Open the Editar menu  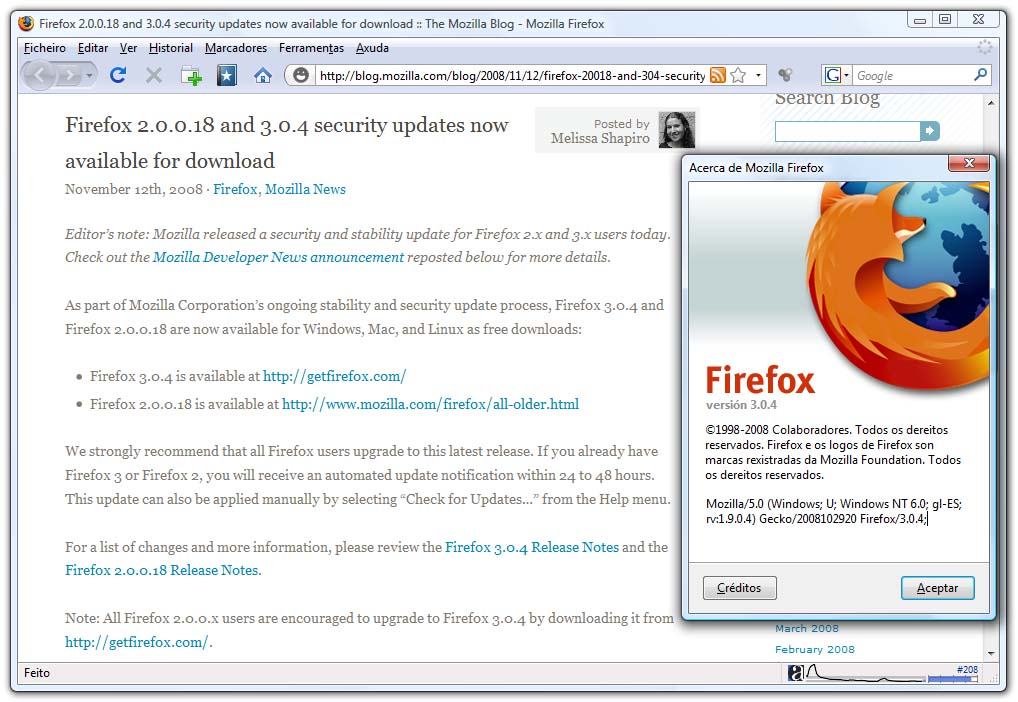pyautogui.click(x=93, y=48)
